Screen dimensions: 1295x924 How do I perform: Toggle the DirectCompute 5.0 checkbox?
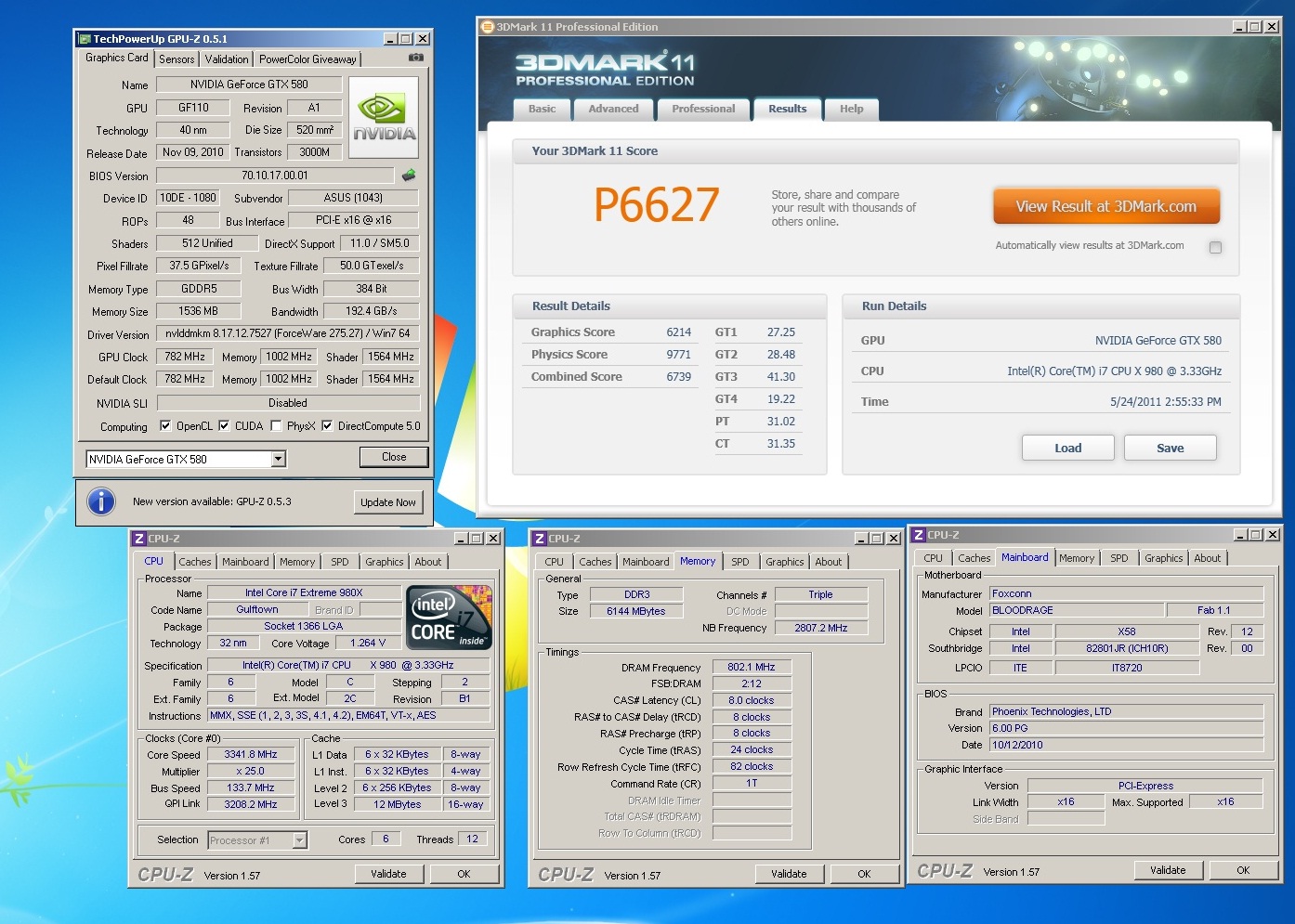click(x=327, y=426)
